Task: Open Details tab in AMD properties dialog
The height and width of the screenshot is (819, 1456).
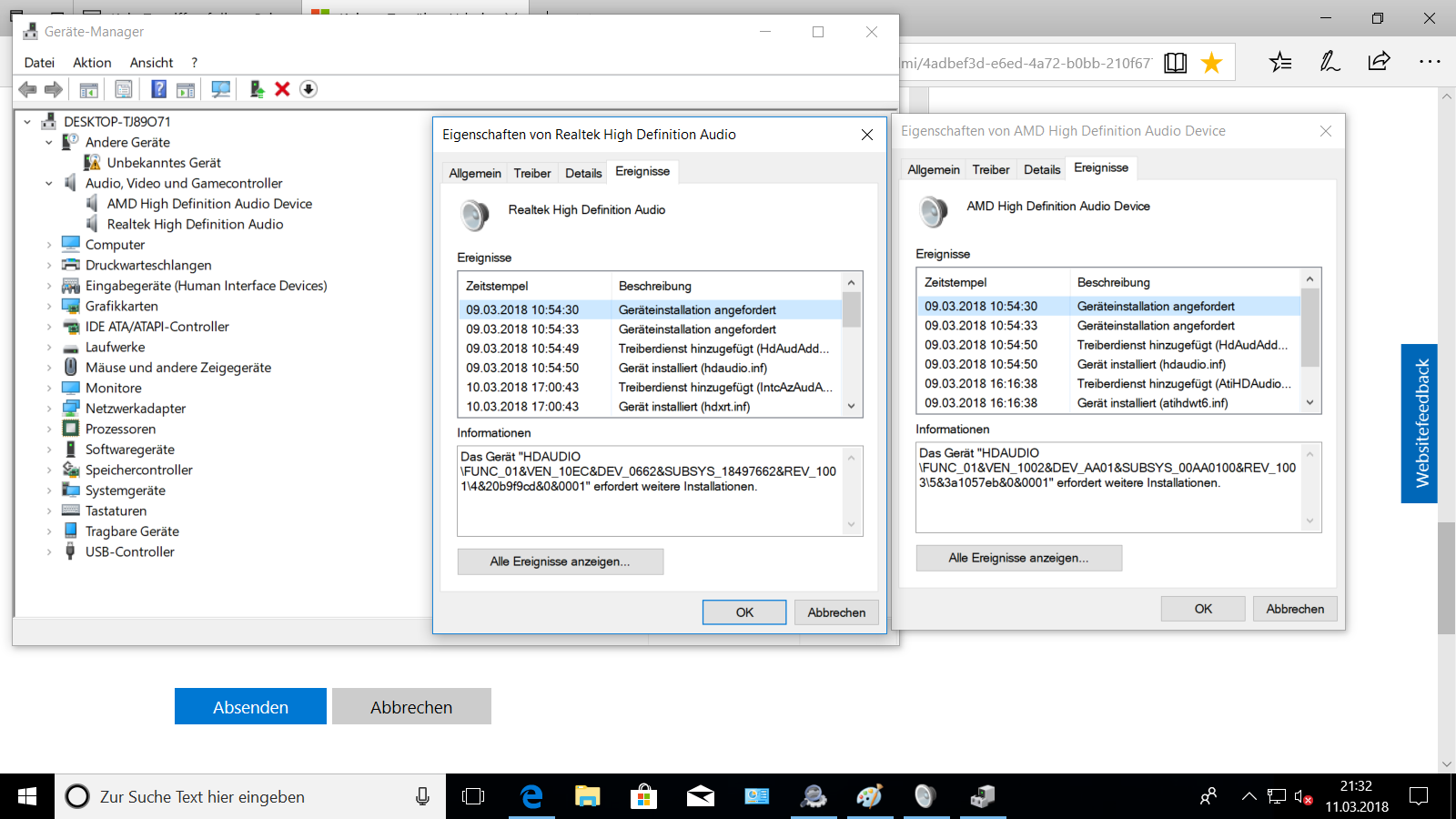Action: tap(1042, 169)
